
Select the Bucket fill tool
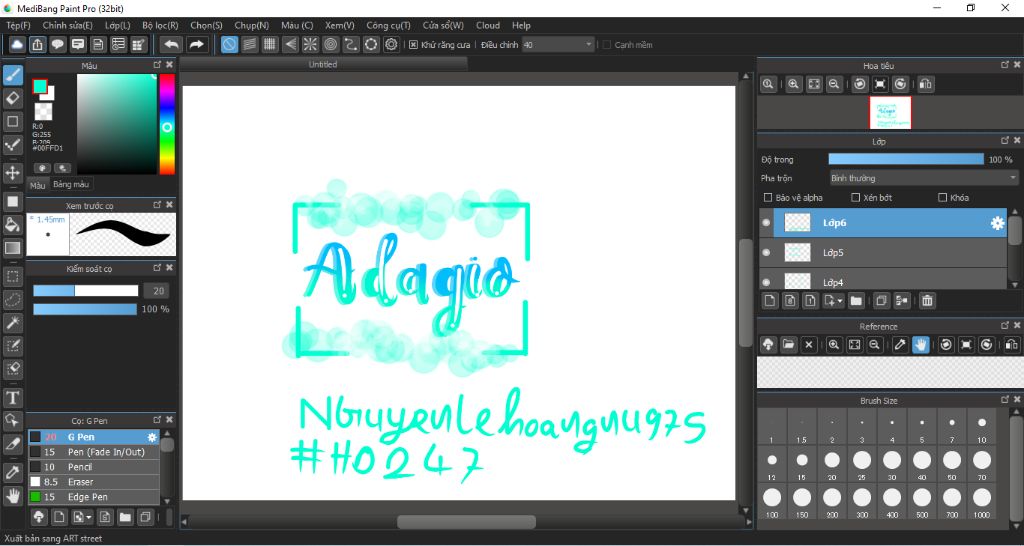click(x=13, y=225)
